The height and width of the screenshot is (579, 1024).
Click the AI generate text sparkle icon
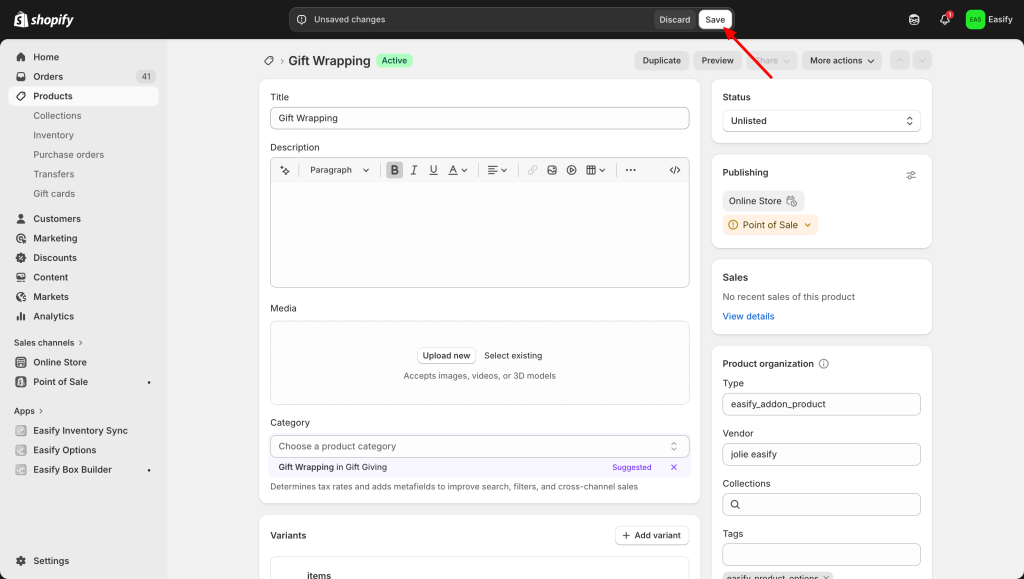point(285,170)
